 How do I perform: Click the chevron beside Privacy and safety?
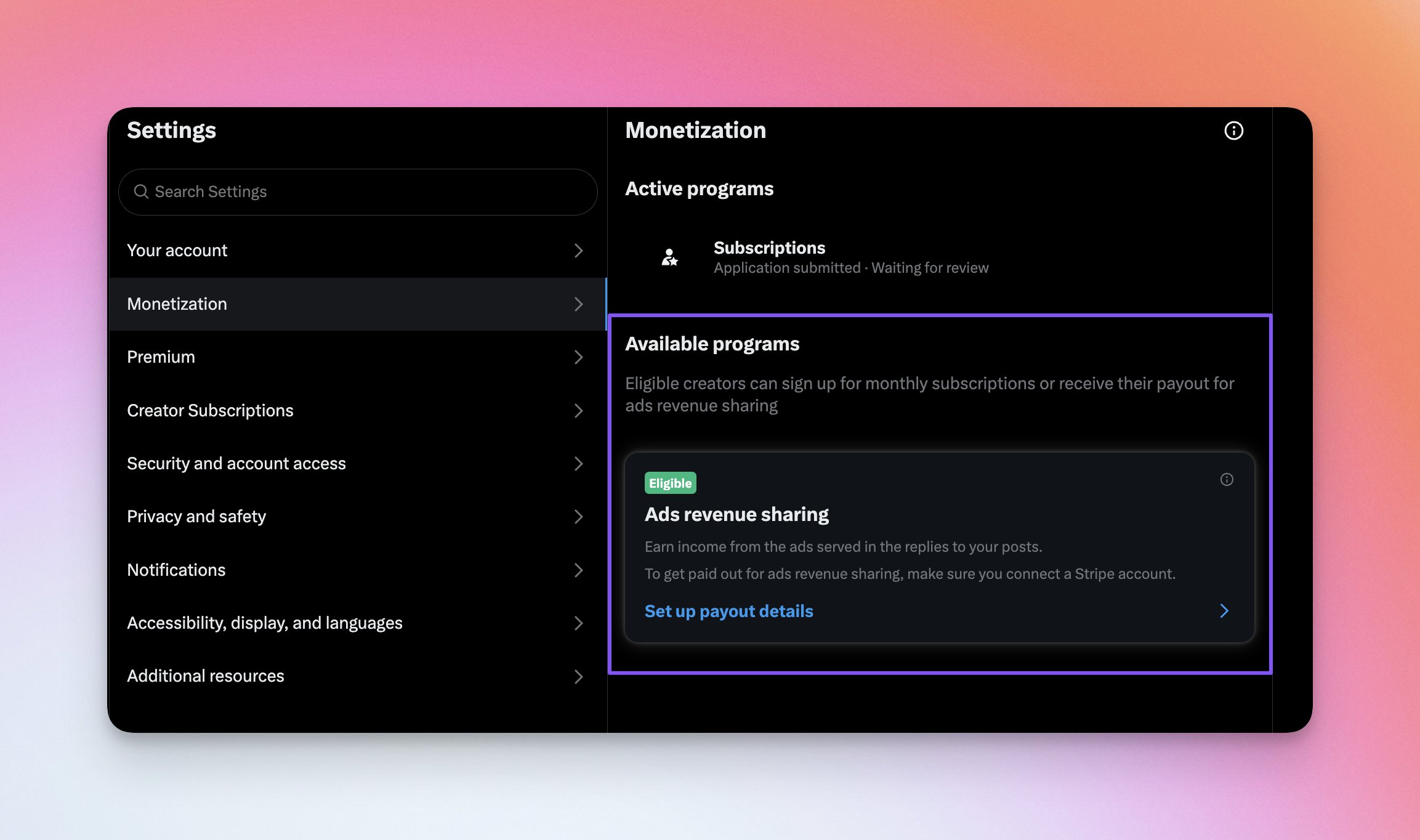tap(578, 517)
